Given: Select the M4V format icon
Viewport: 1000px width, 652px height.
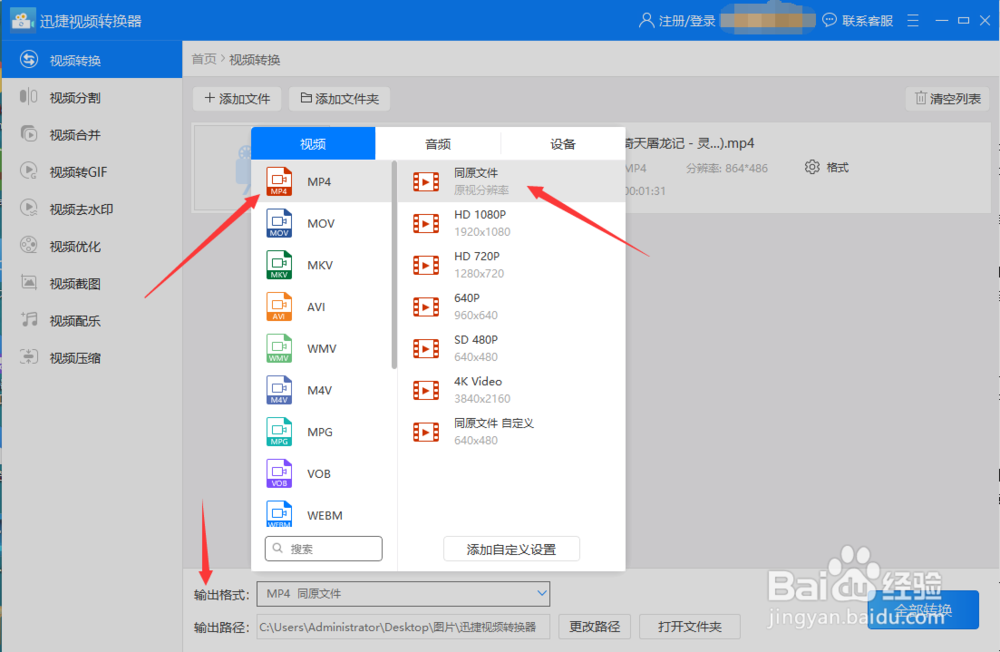Looking at the screenshot, I should tap(279, 390).
